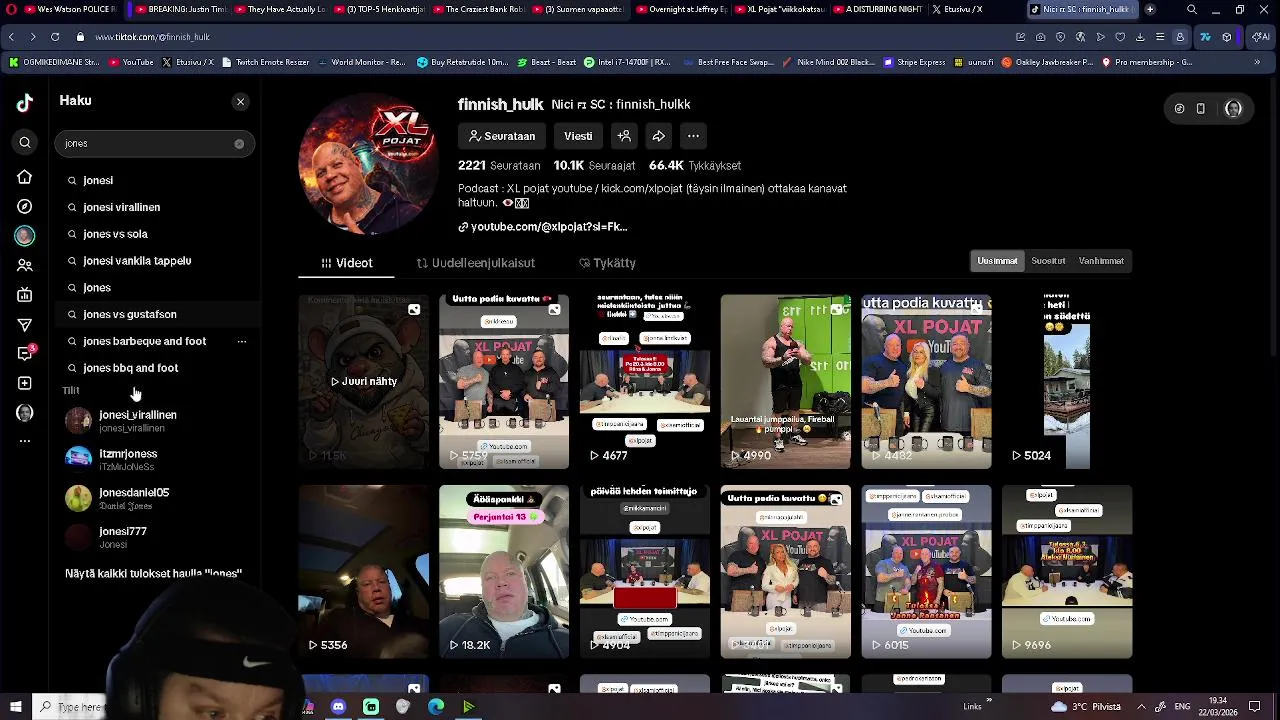Click the Seurataan following button

[x=502, y=136]
